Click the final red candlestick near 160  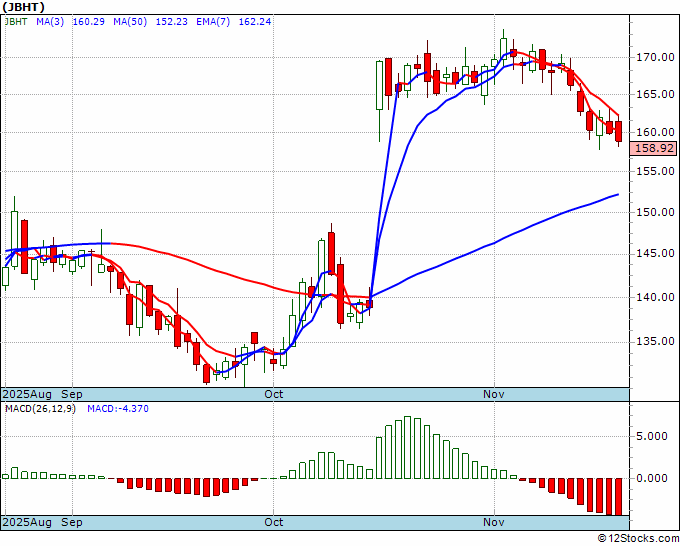point(618,131)
